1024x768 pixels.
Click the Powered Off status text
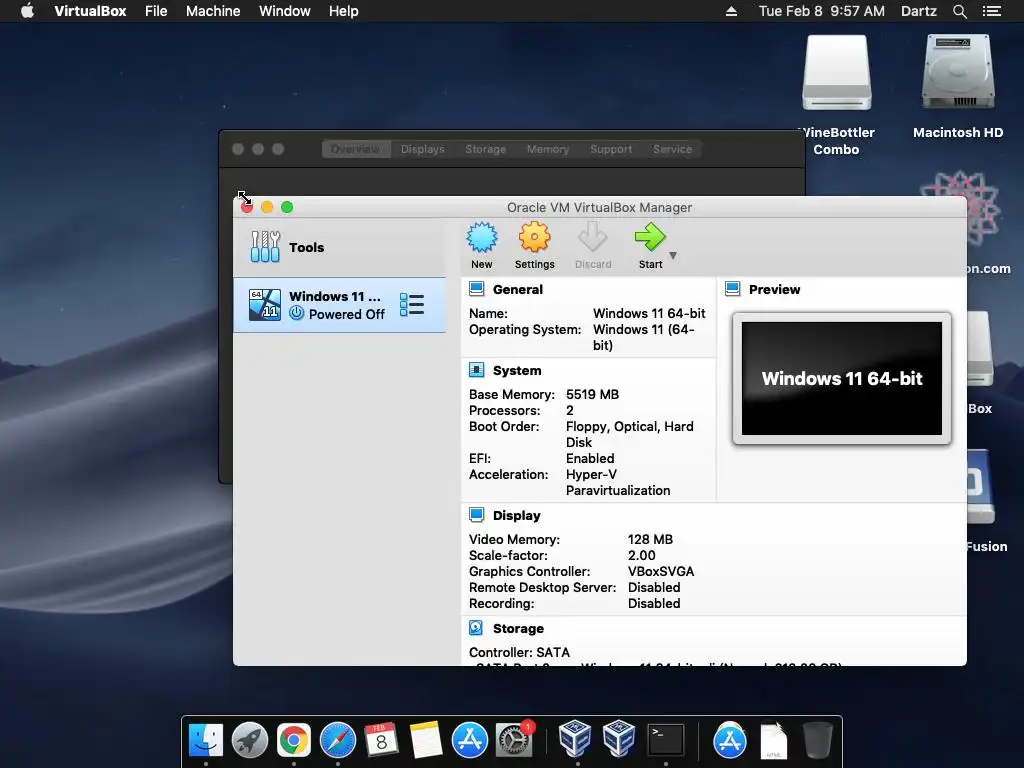coord(347,314)
